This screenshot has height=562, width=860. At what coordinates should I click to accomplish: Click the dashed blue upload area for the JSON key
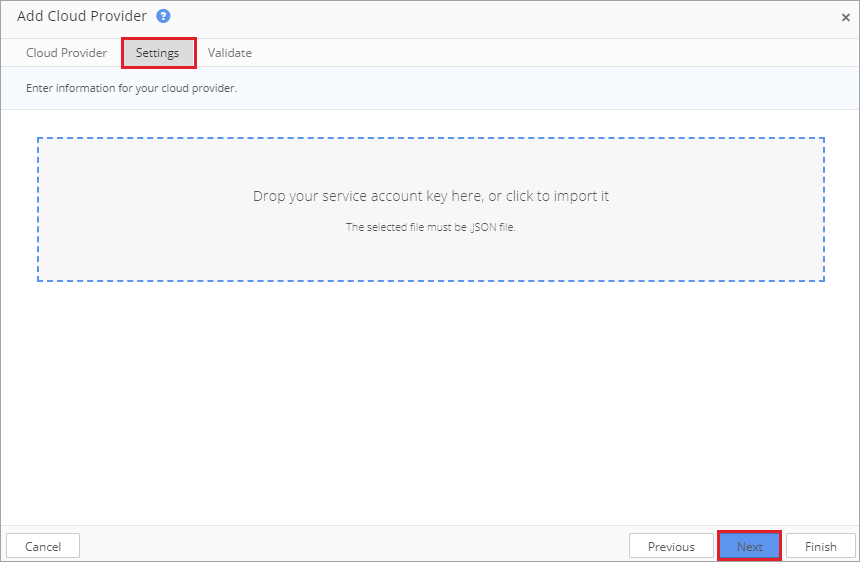[431, 209]
